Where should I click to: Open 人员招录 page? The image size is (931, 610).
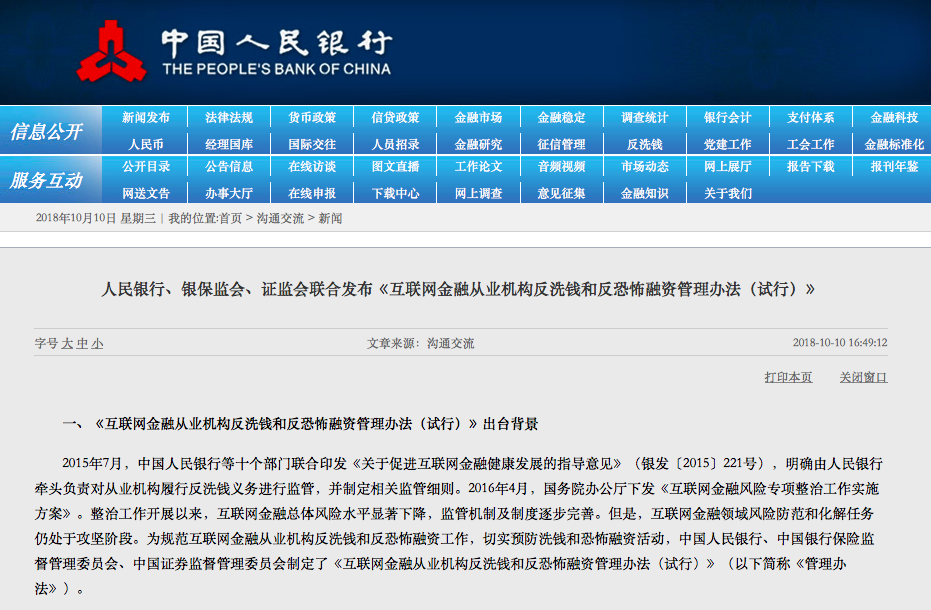[395, 144]
